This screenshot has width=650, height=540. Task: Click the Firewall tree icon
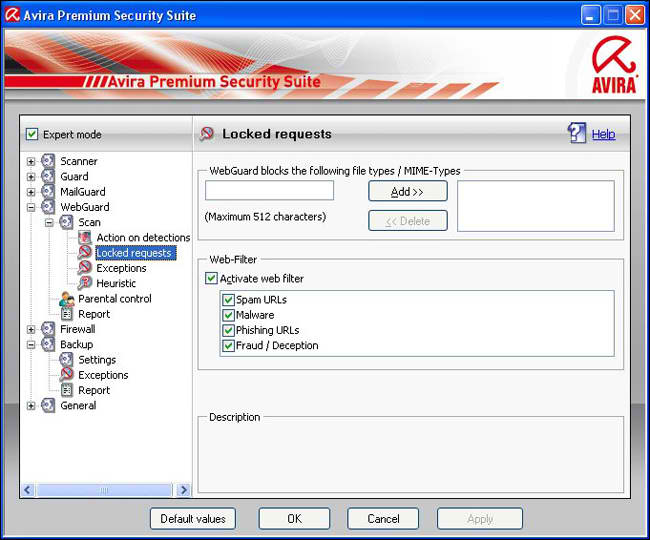click(x=48, y=329)
